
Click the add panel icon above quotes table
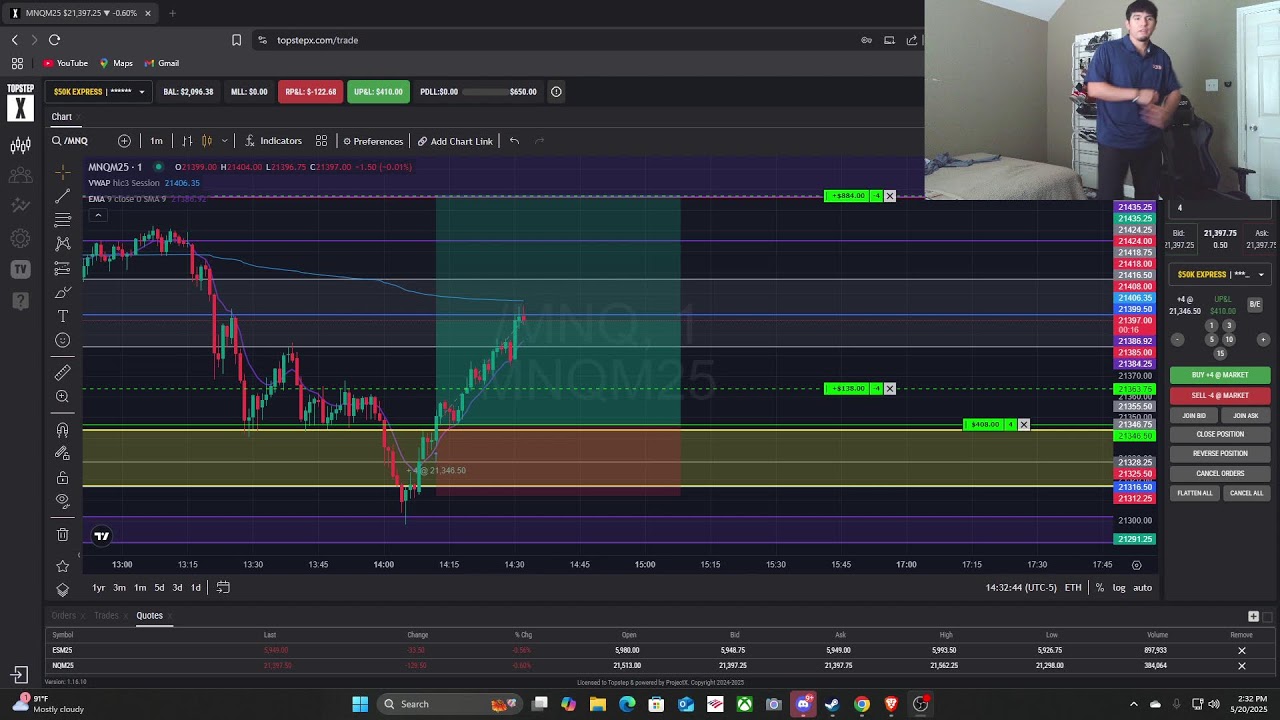[1253, 616]
